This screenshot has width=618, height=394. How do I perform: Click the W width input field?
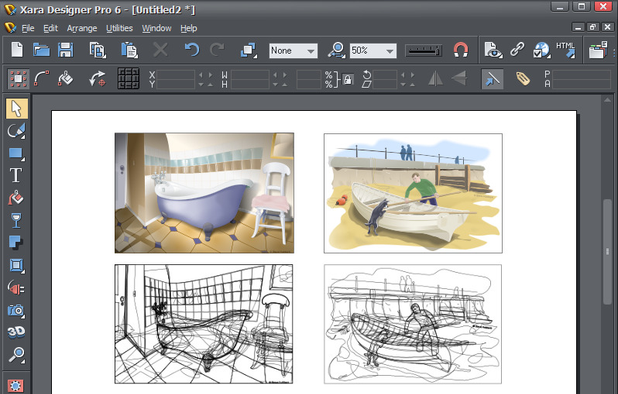[250, 74]
